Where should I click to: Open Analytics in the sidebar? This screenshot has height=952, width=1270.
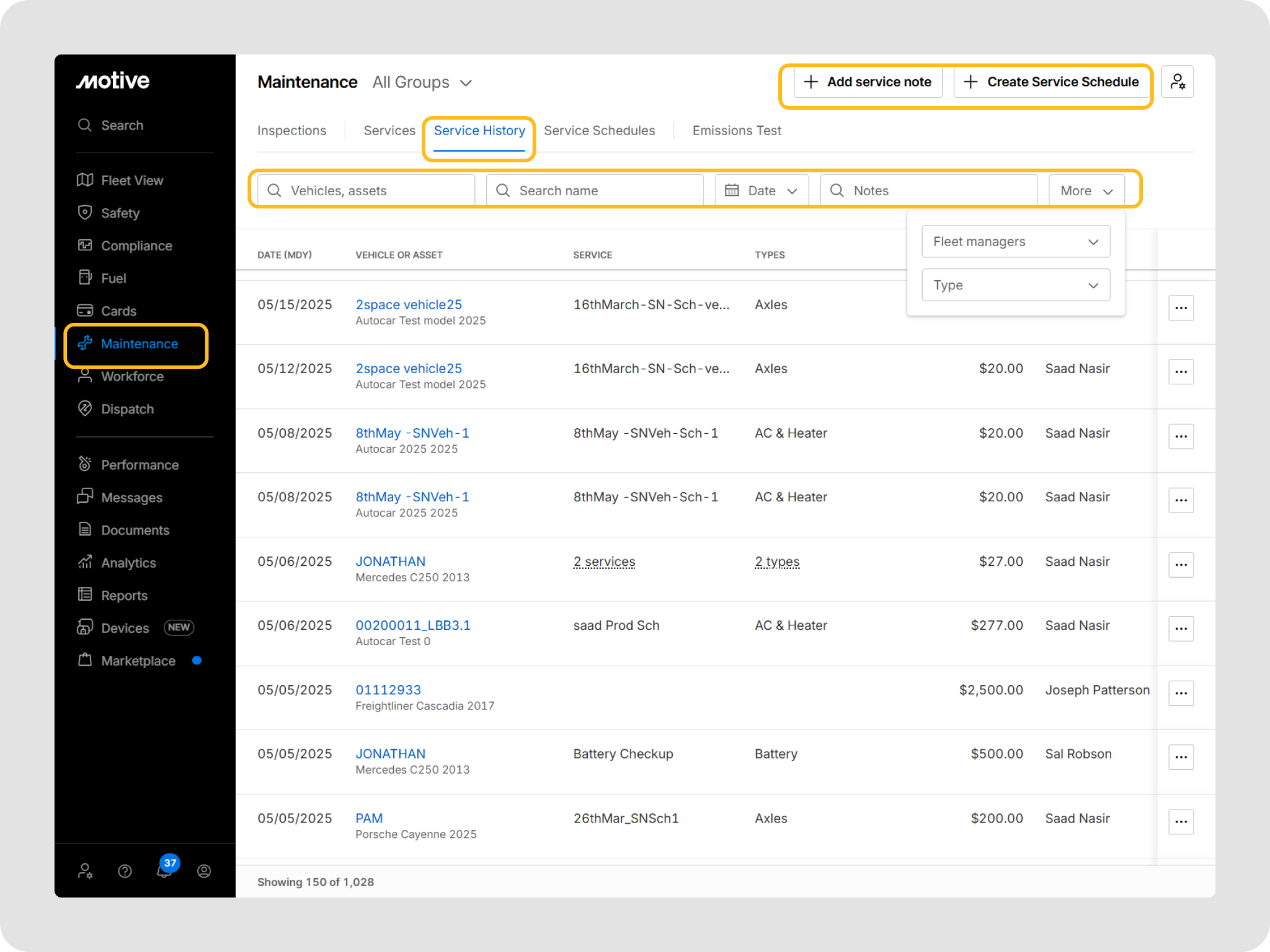point(128,563)
